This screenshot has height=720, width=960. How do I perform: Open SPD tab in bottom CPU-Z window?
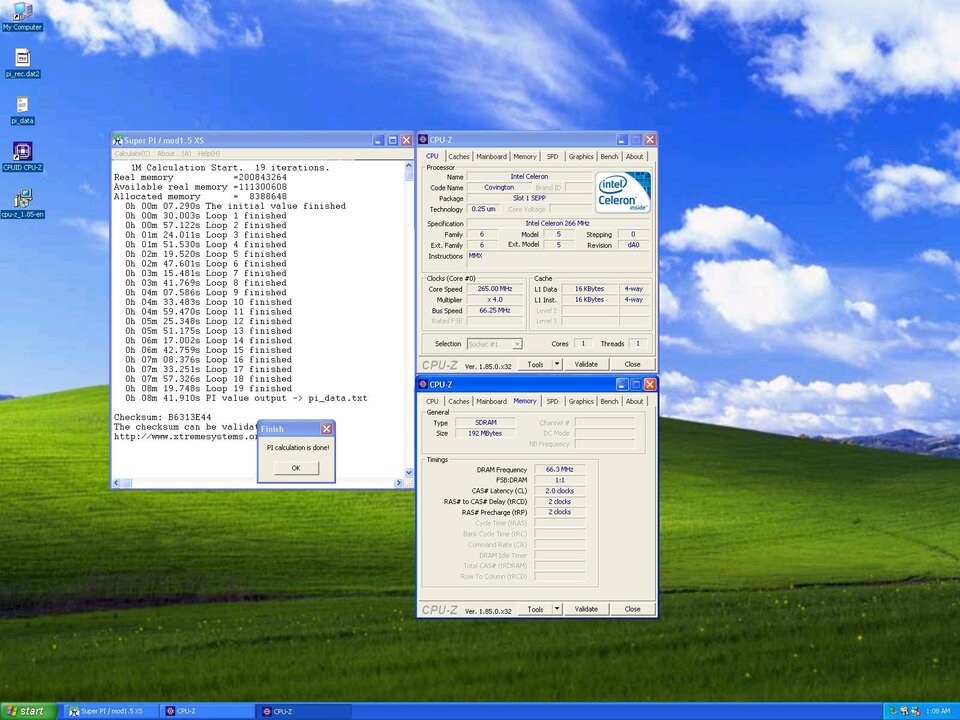(552, 402)
